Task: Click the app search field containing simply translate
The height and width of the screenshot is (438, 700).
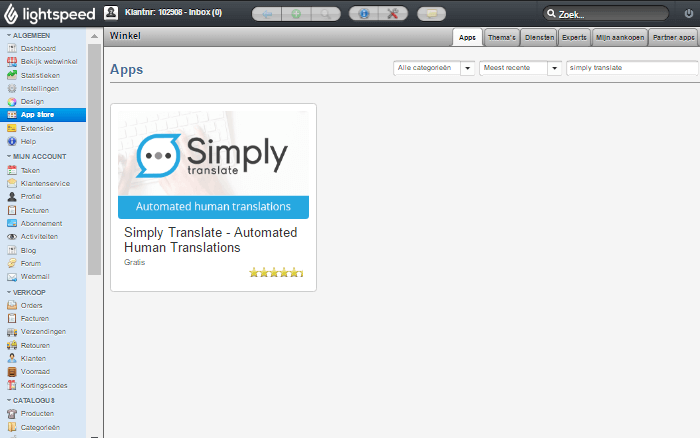Action: [x=632, y=68]
